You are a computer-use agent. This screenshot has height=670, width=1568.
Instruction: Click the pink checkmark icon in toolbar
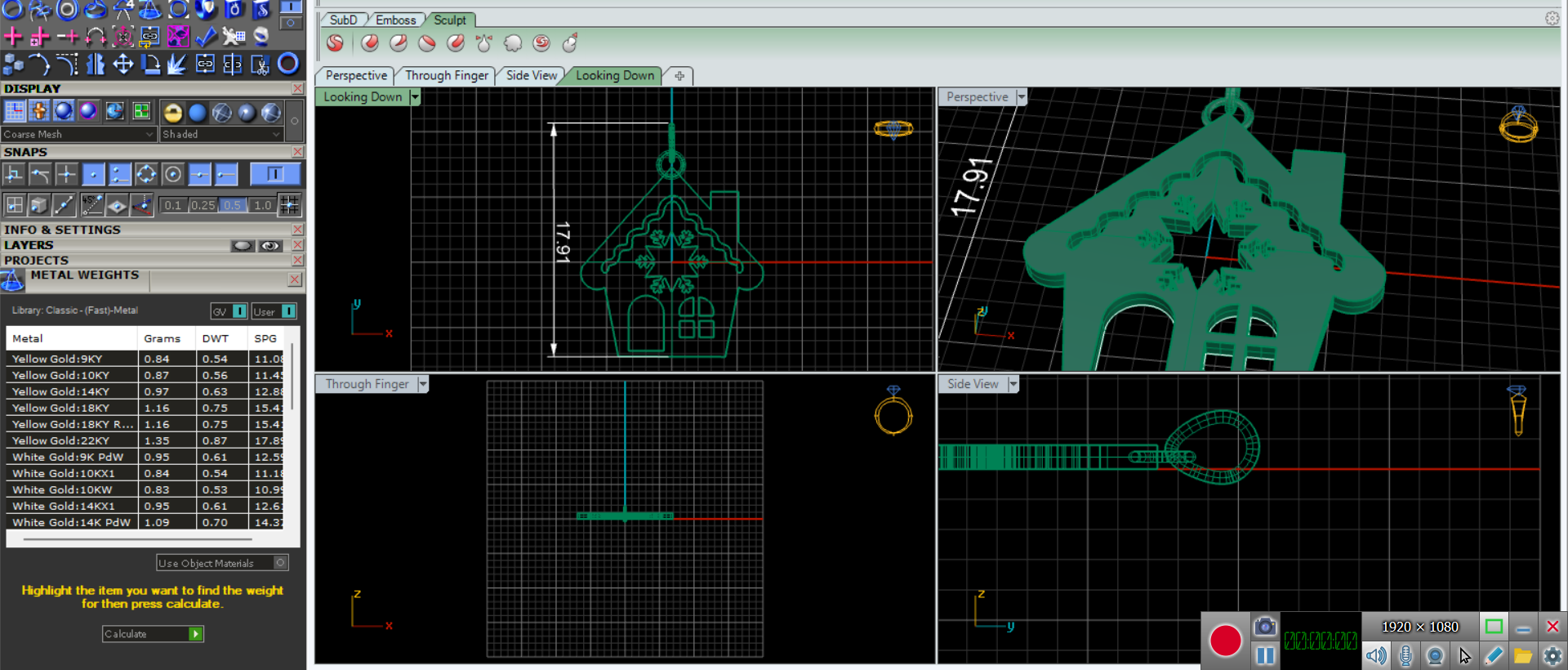click(x=205, y=37)
